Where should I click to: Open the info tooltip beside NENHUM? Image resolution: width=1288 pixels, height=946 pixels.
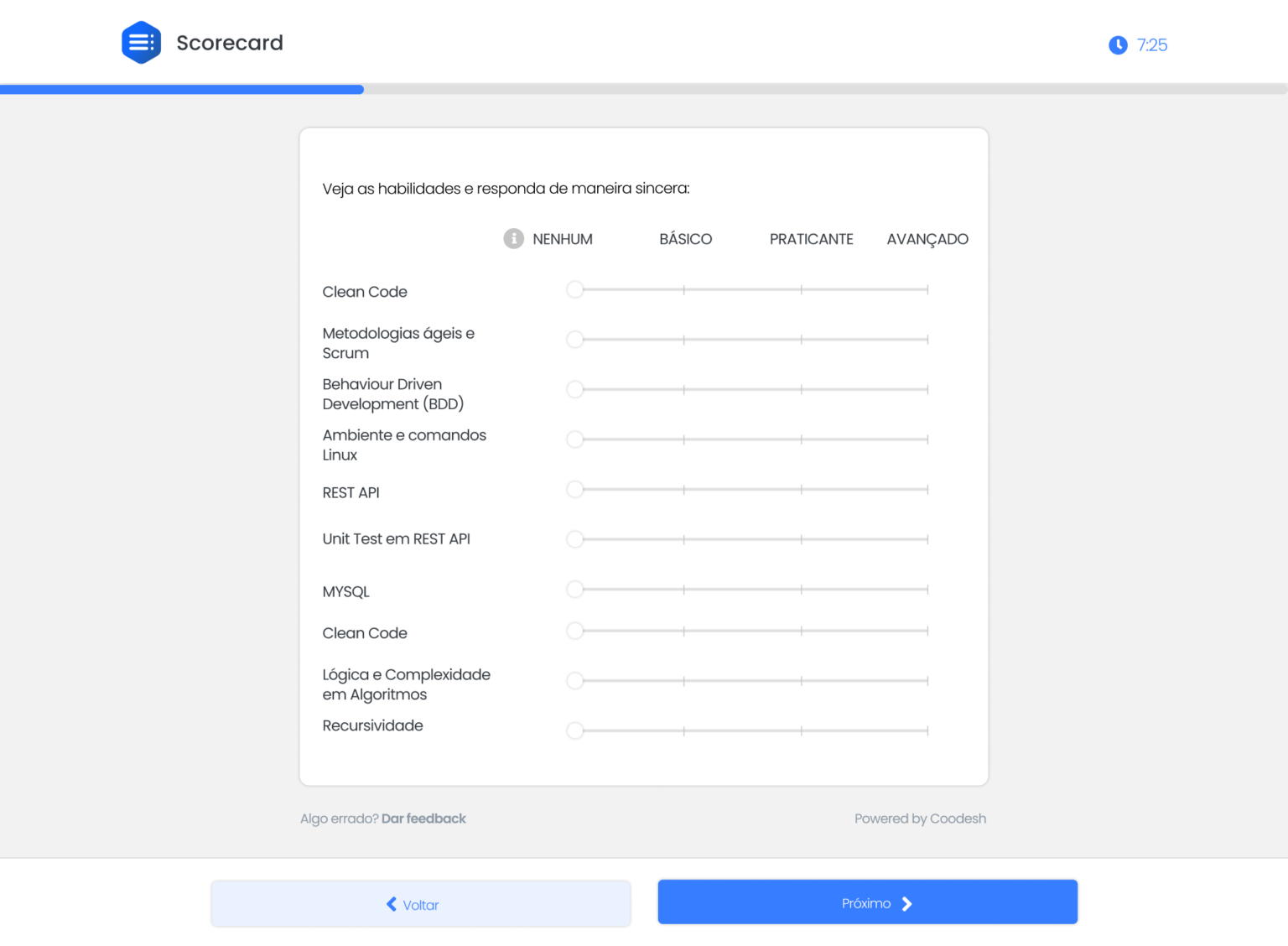[513, 238]
